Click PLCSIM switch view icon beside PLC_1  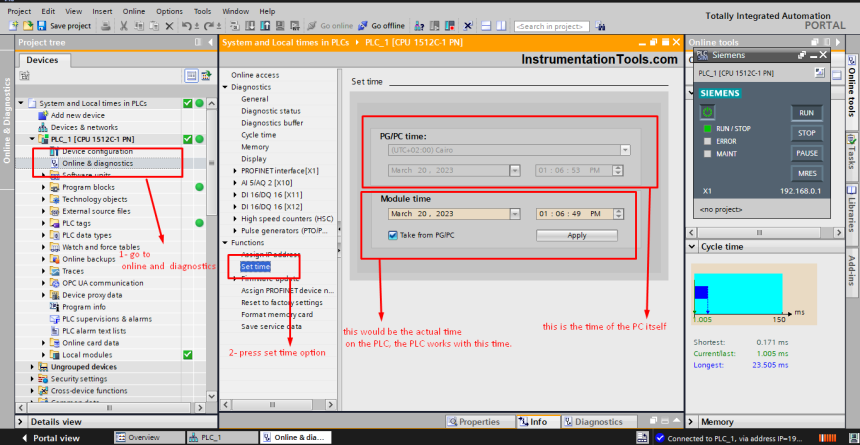[820, 72]
